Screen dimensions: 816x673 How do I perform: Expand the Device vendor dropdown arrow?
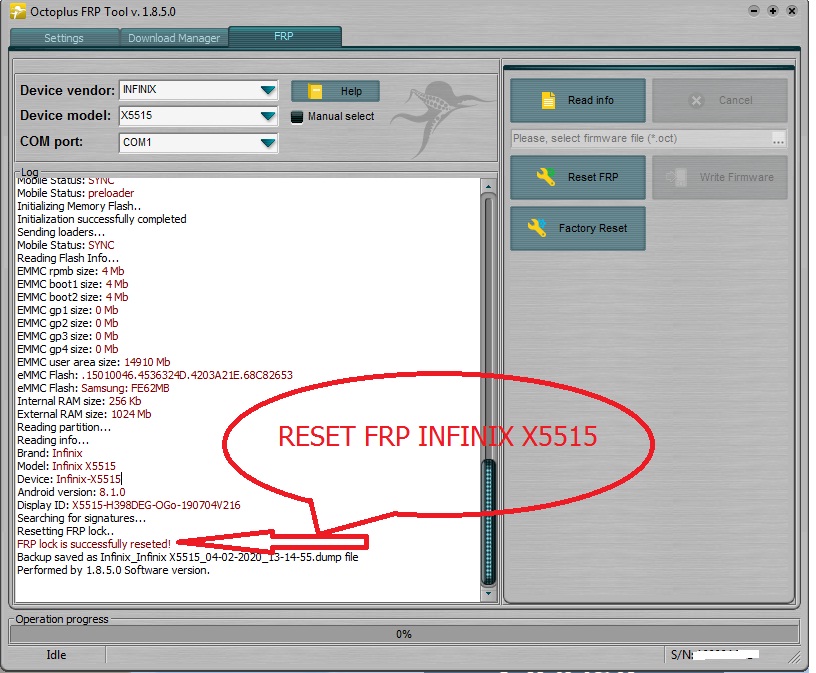(267, 90)
